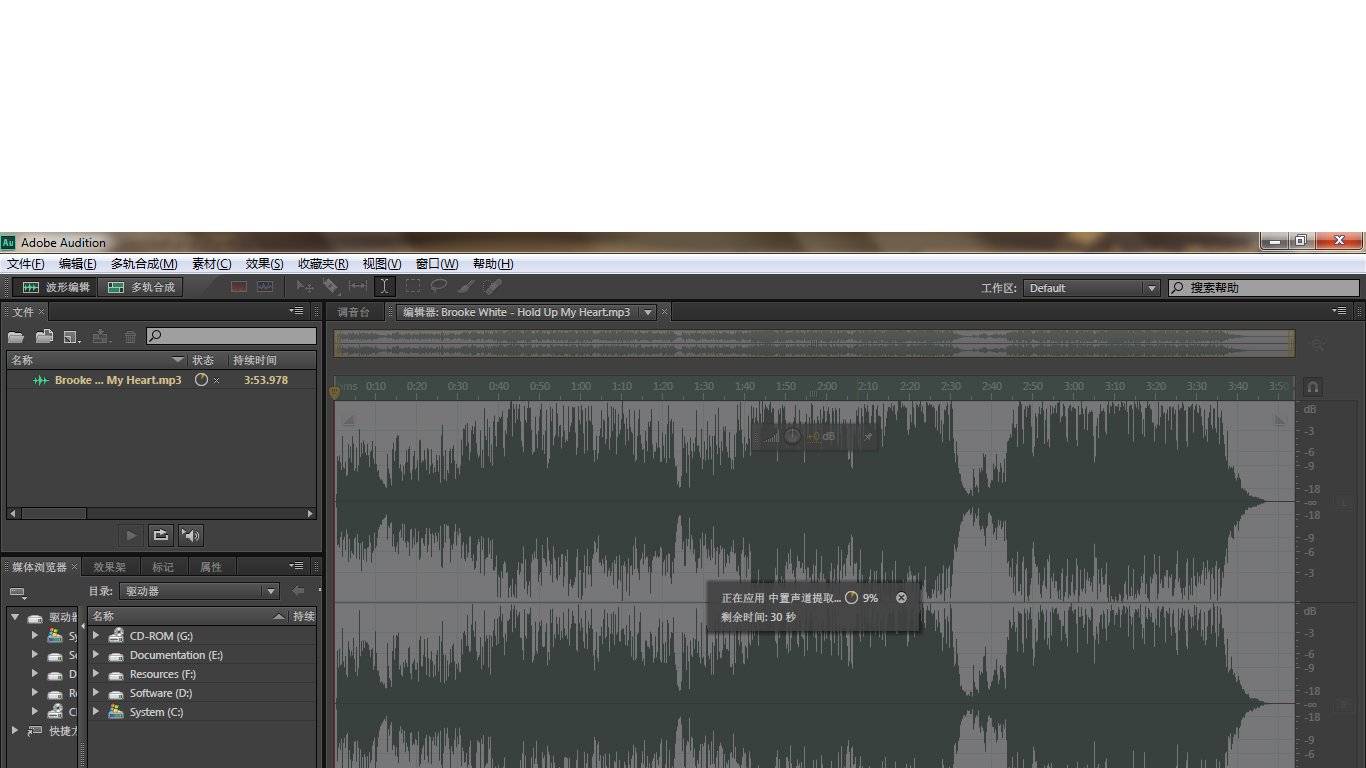Open the 调音台 mixer panel tab
The image size is (1366, 768).
coord(353,312)
